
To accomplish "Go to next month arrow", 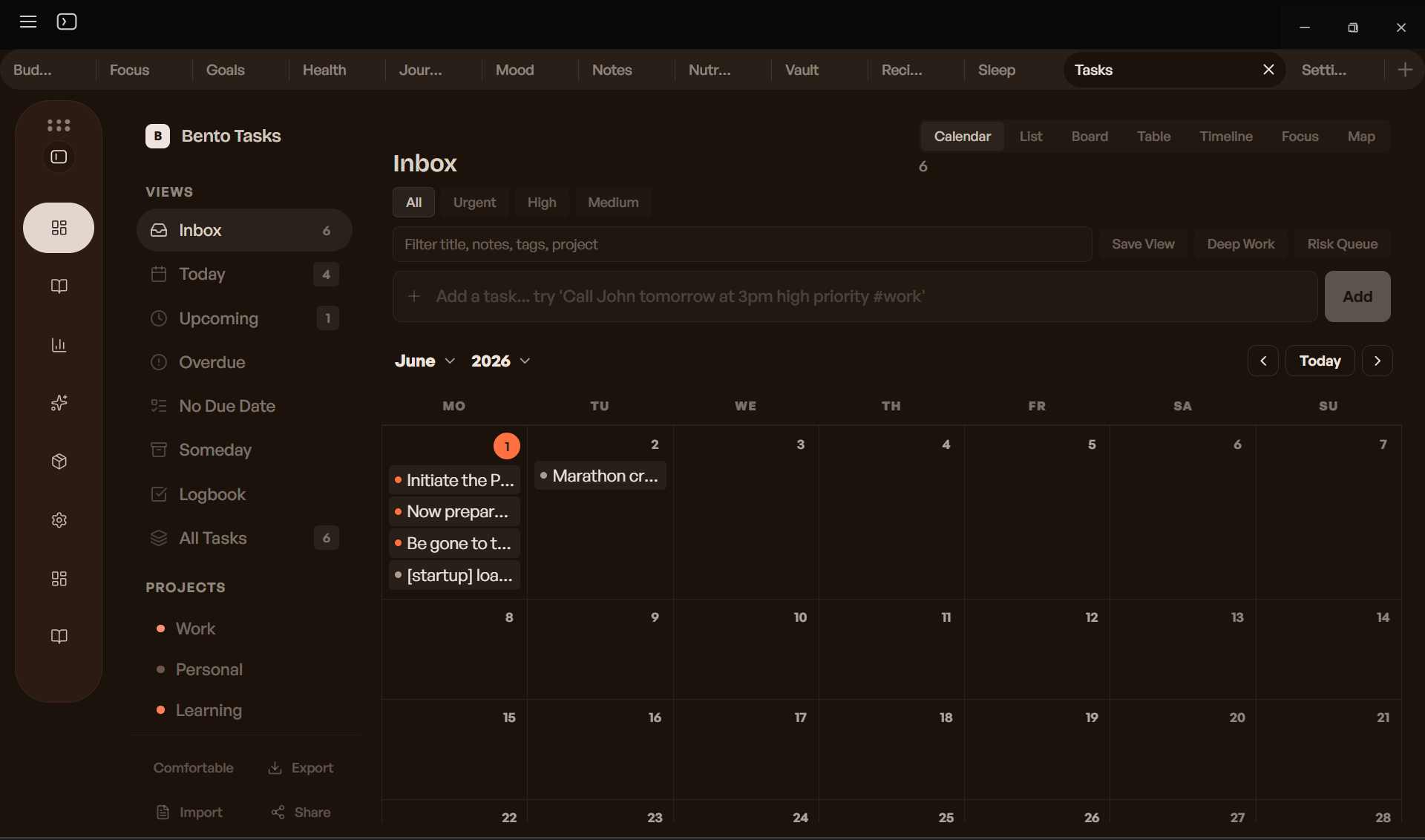I will click(1377, 361).
